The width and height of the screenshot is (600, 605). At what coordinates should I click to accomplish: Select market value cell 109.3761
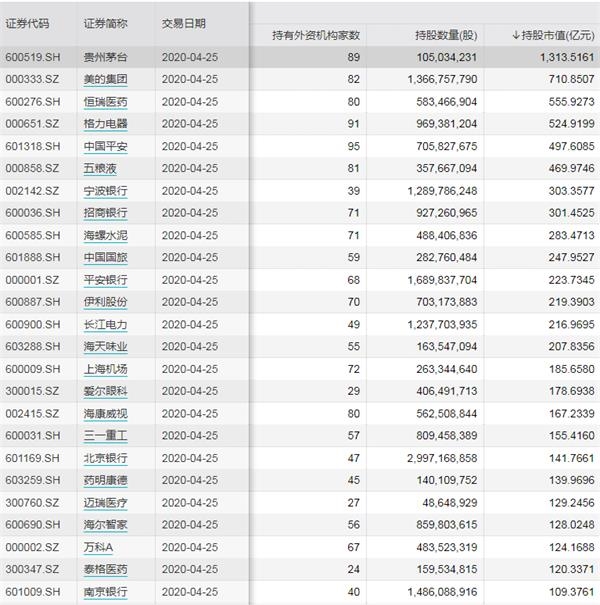tap(571, 592)
